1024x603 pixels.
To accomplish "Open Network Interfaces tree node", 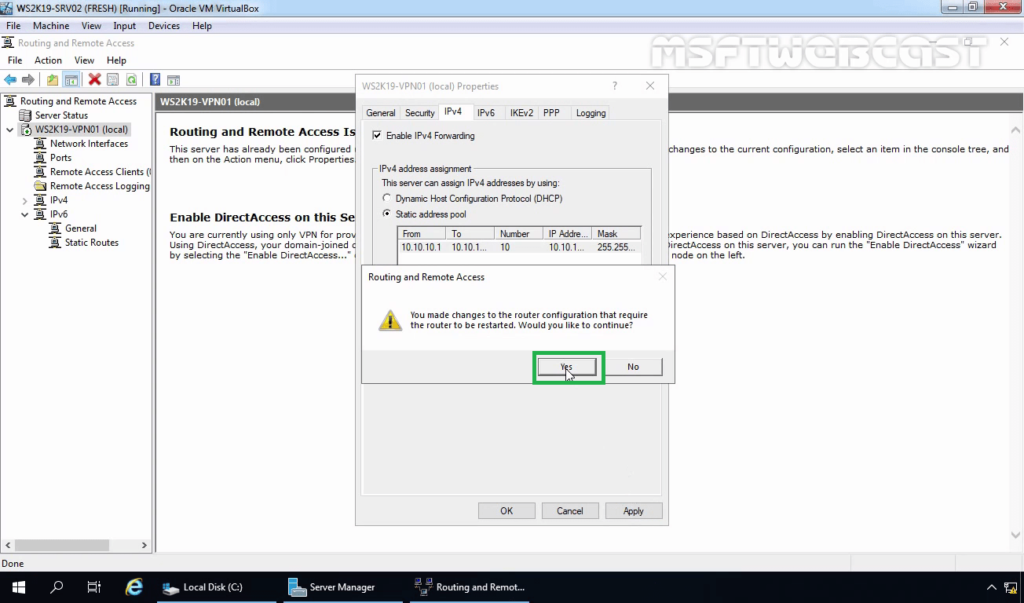I will click(x=89, y=144).
